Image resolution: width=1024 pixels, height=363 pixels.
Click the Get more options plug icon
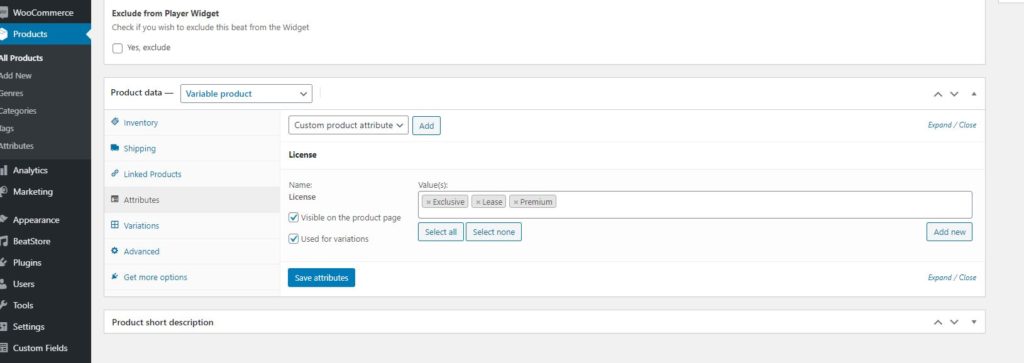115,277
